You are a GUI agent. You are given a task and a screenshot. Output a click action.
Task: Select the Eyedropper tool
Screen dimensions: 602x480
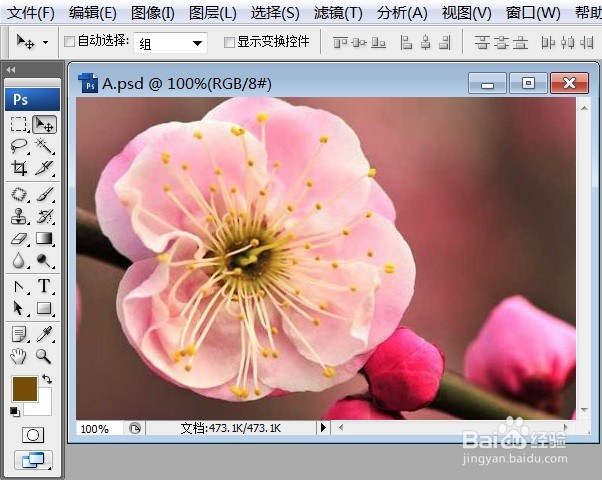click(44, 334)
